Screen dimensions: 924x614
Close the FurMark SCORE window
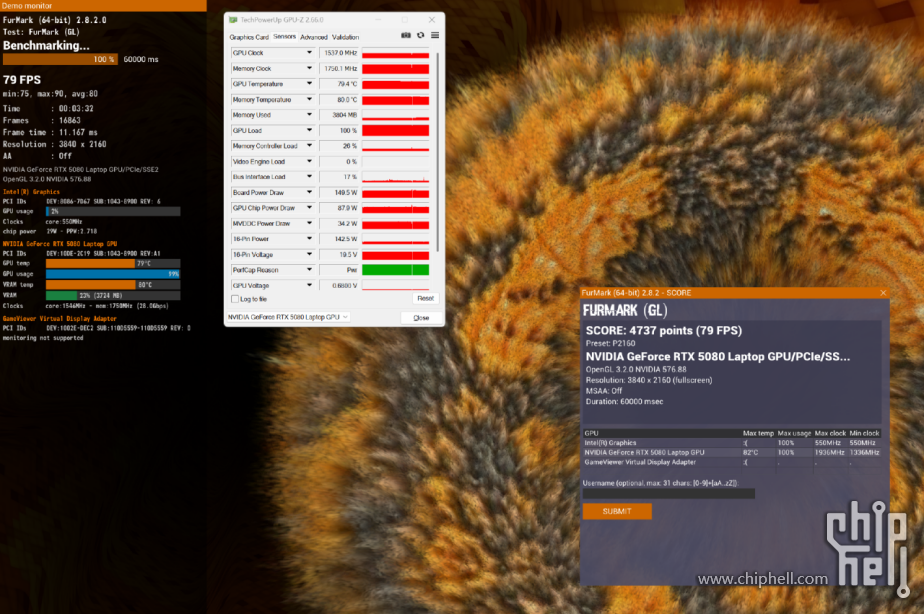tap(883, 293)
